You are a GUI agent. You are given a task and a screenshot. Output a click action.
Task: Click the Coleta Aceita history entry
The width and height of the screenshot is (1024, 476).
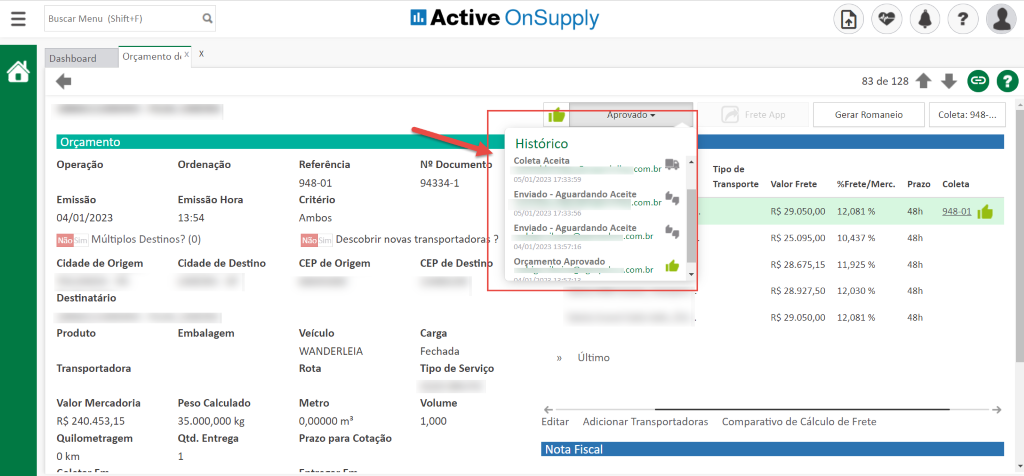[596, 169]
